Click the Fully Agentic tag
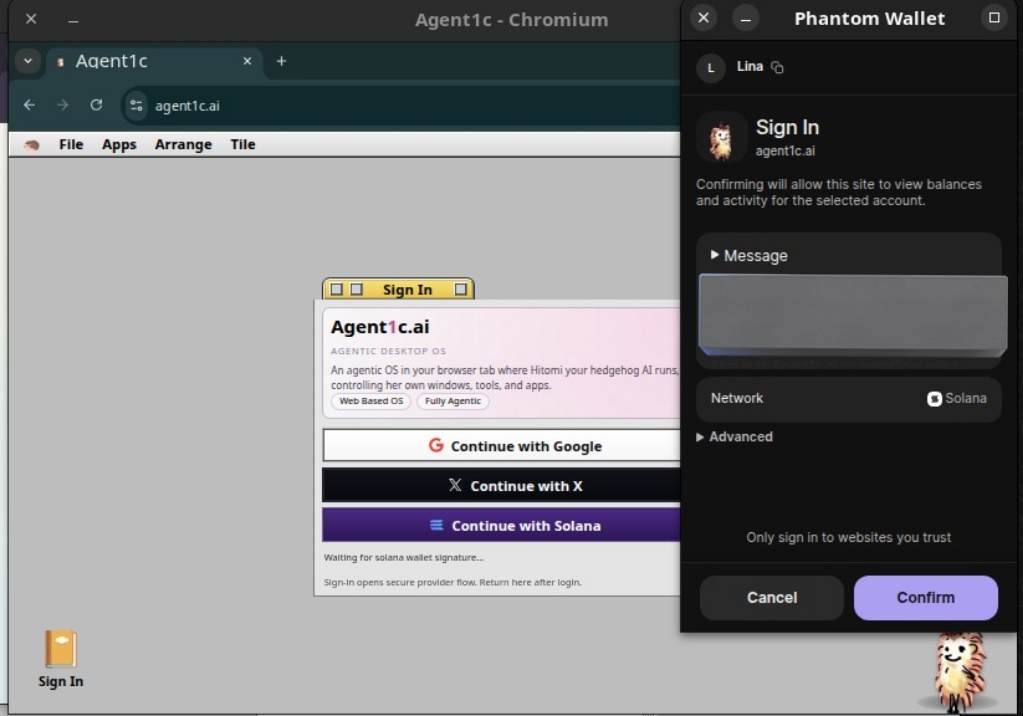The image size is (1023, 716). pos(453,401)
